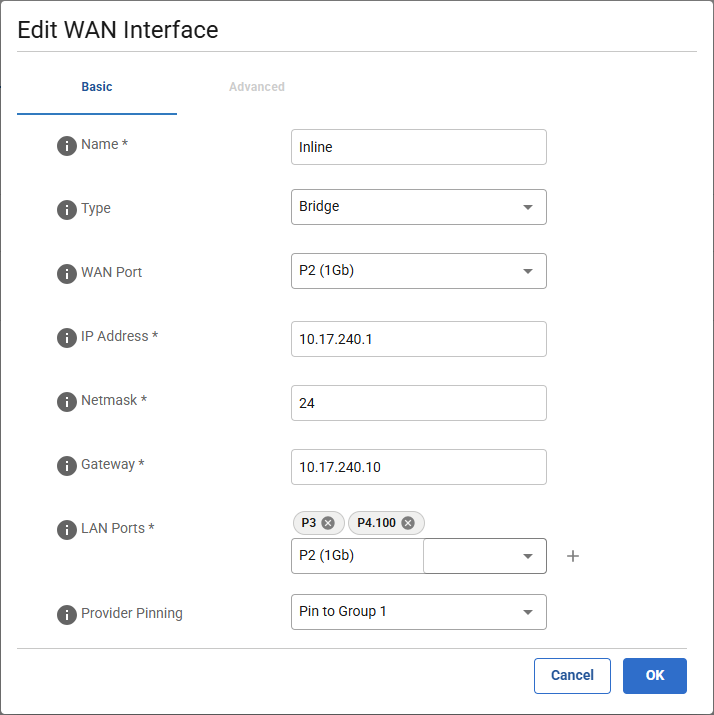Click the Provider Pinning label

[x=132, y=613]
